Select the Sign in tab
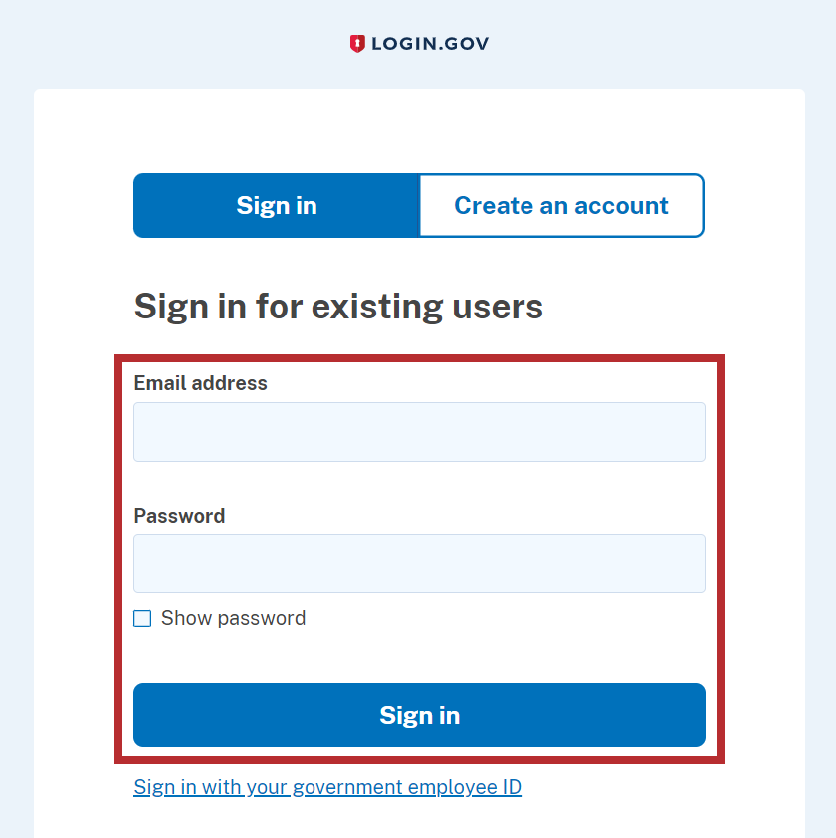836x838 pixels. click(276, 205)
